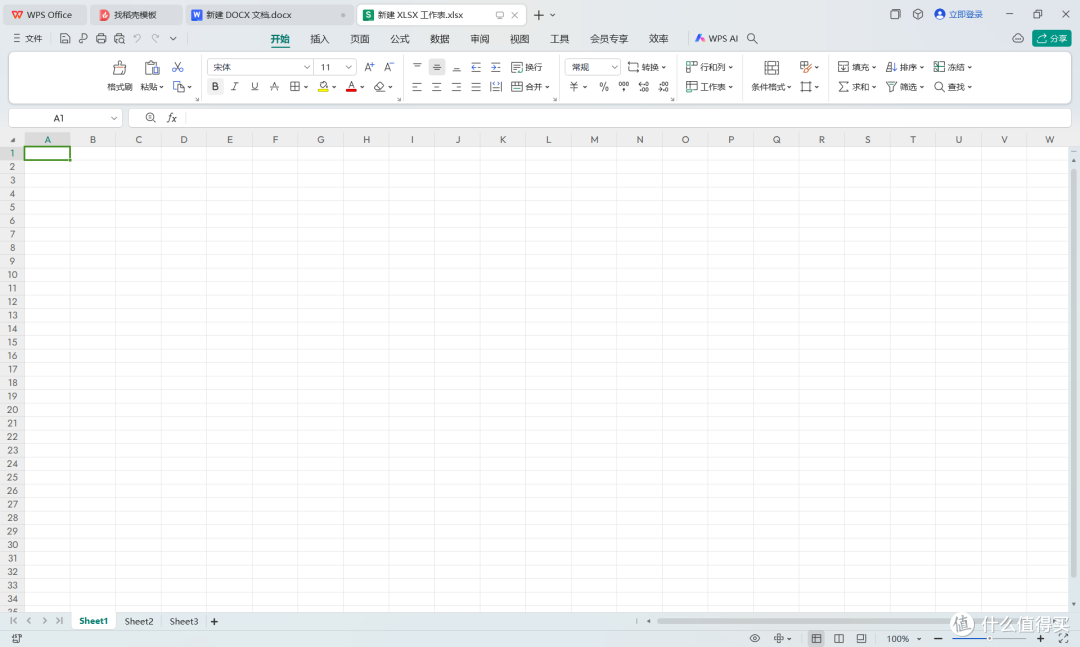
Task: Click the decrease decimal places icon
Action: point(663,87)
